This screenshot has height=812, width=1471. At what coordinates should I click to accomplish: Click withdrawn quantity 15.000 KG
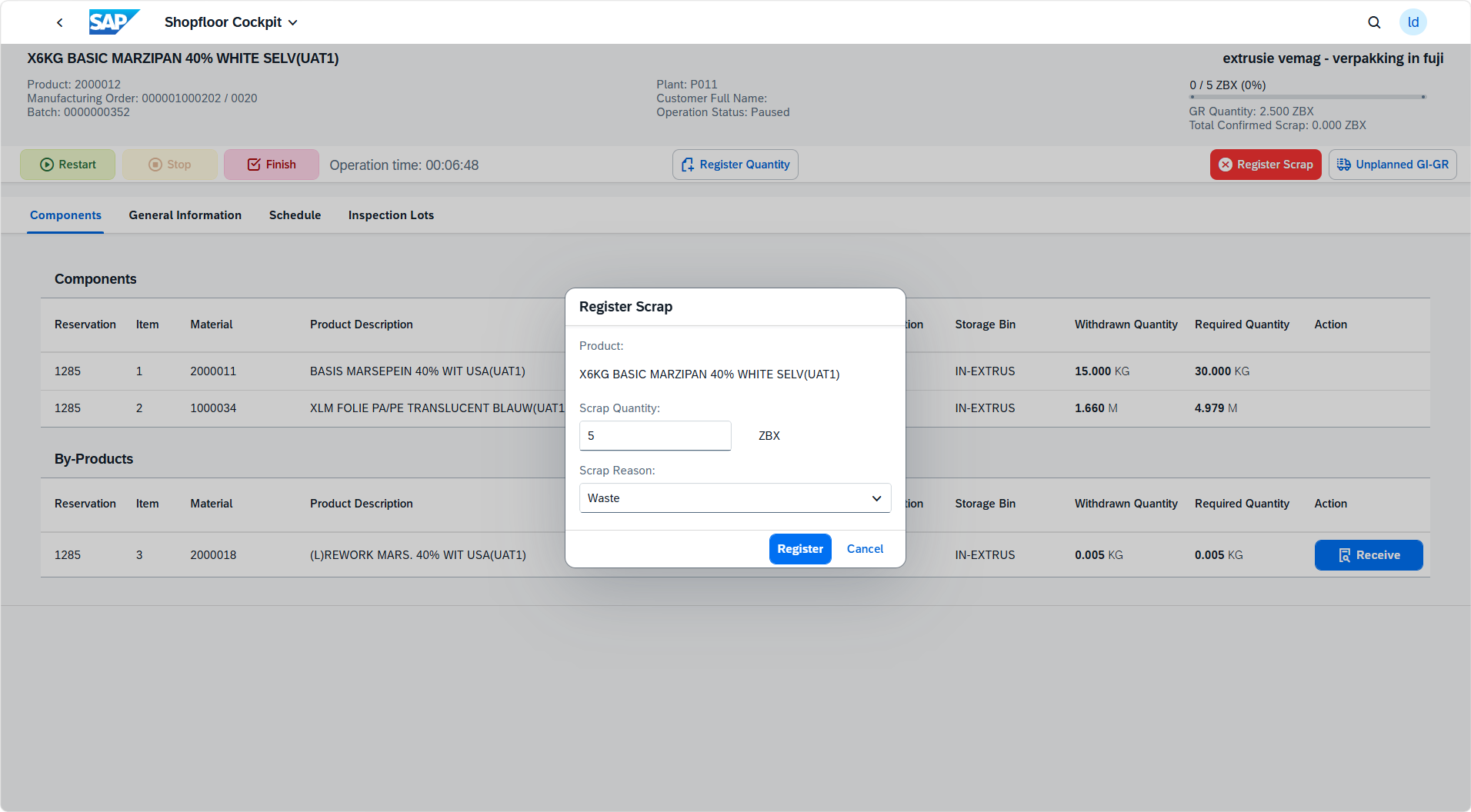click(1102, 371)
